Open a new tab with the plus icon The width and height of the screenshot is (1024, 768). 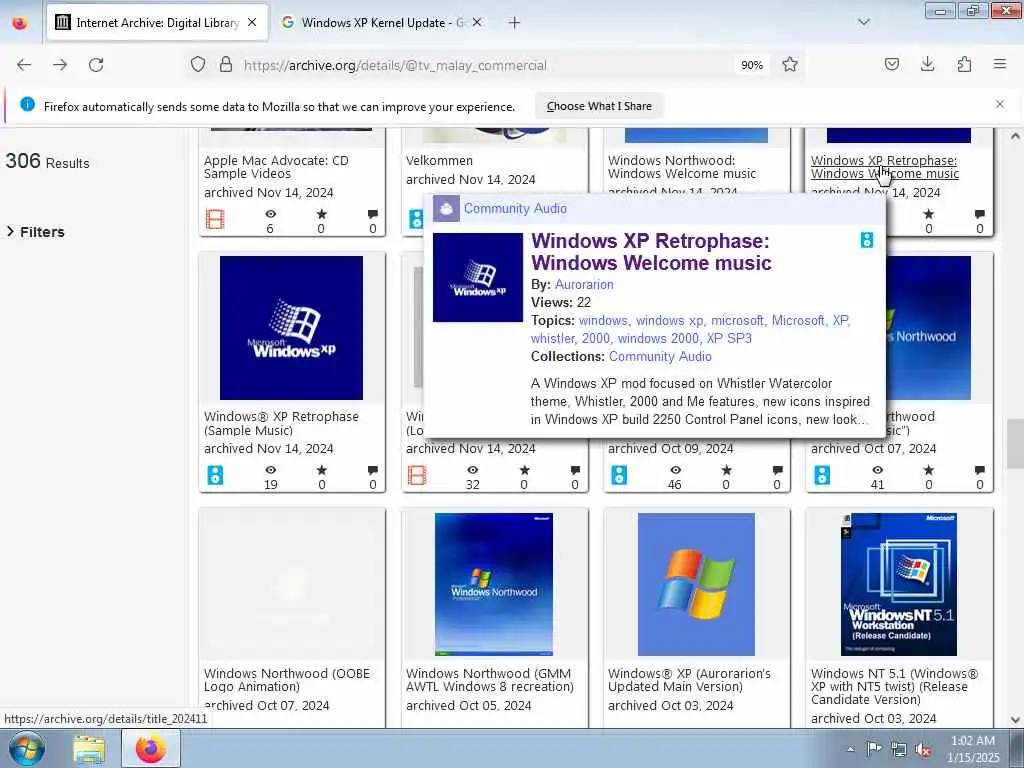[515, 23]
